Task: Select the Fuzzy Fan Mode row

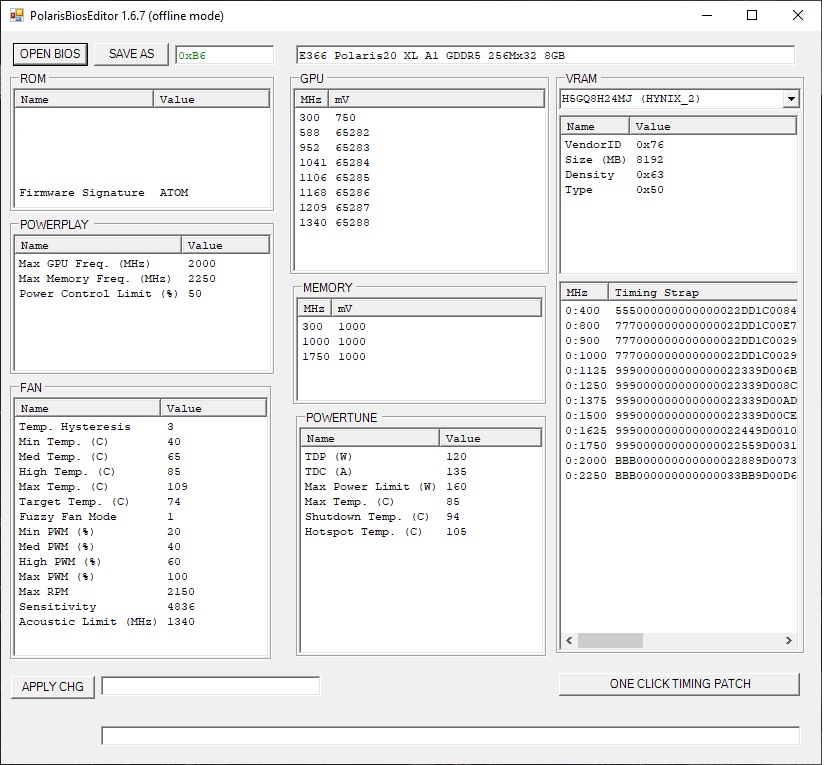Action: pos(140,516)
